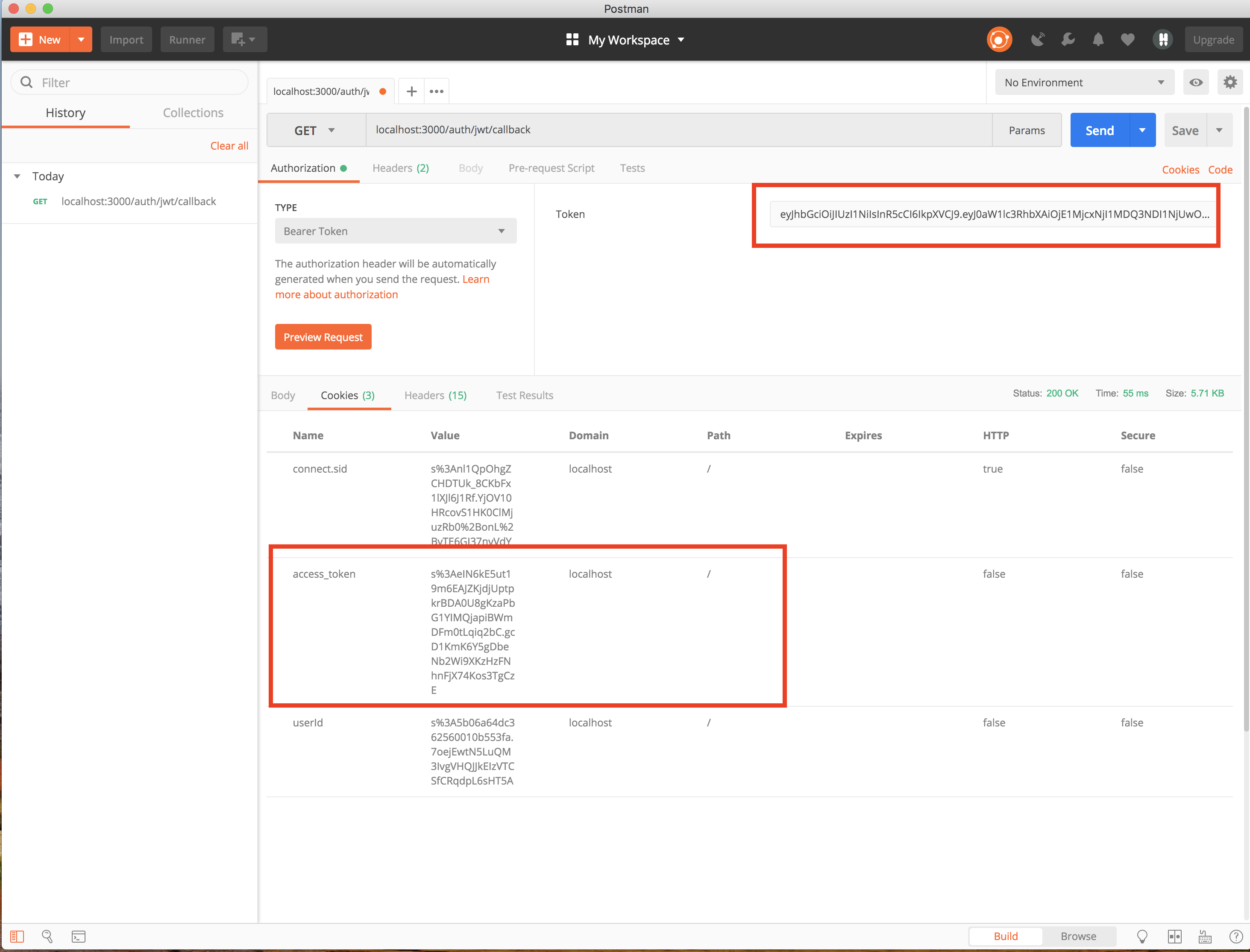The height and width of the screenshot is (952, 1250).
Task: Click the heart icon in header
Action: coord(1128,40)
